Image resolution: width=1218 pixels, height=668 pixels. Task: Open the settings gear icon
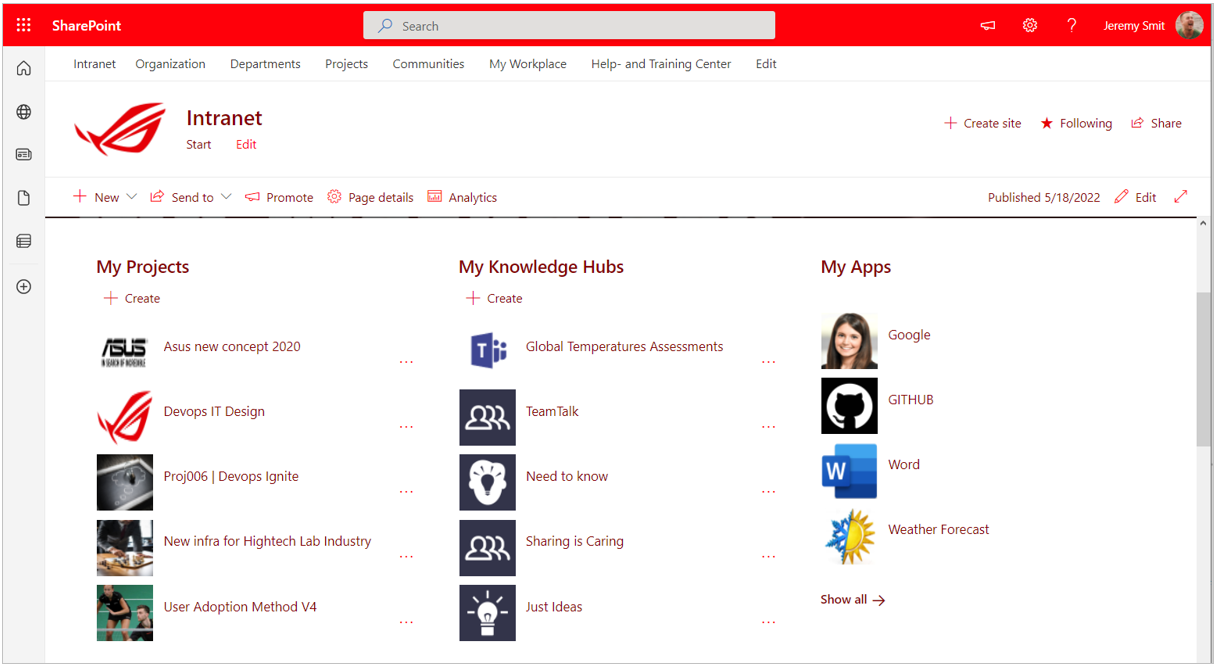pos(1030,26)
